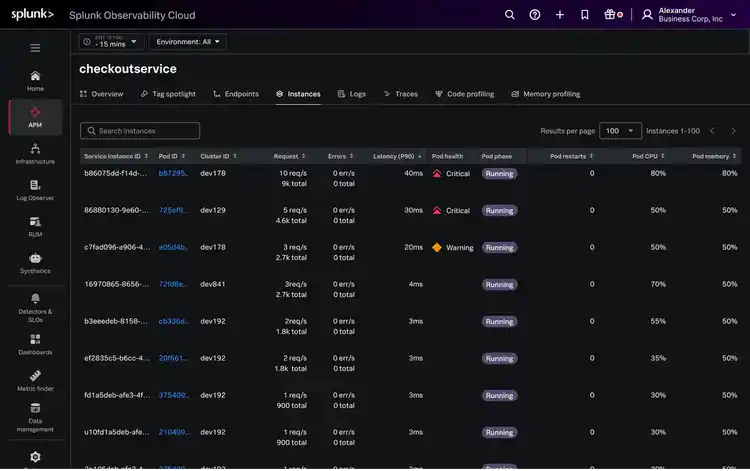Open Alexander Business Corp account menu

685,15
